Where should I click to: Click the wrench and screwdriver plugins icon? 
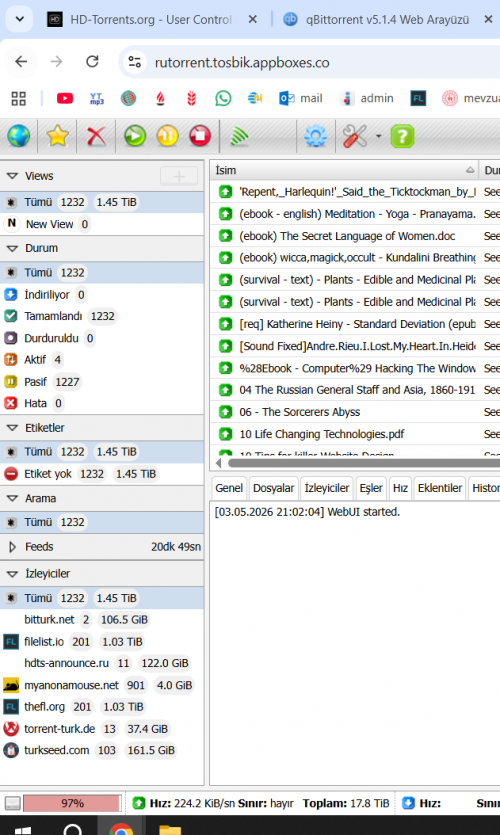[x=355, y=137]
